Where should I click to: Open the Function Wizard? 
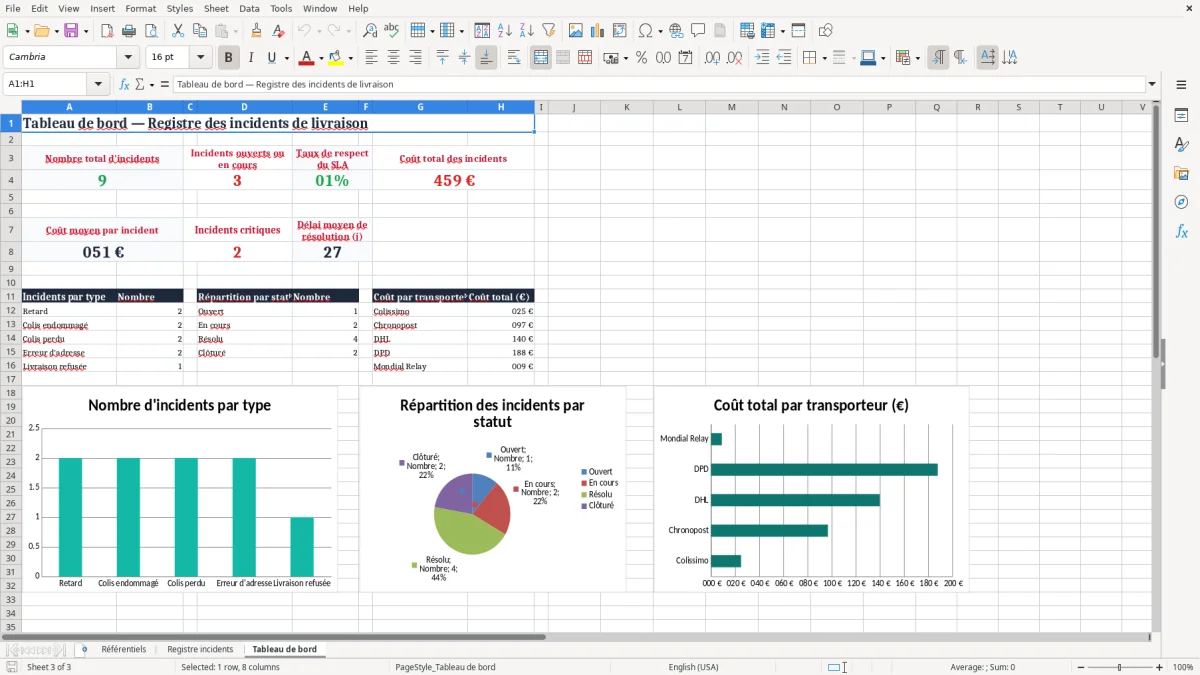(x=125, y=84)
